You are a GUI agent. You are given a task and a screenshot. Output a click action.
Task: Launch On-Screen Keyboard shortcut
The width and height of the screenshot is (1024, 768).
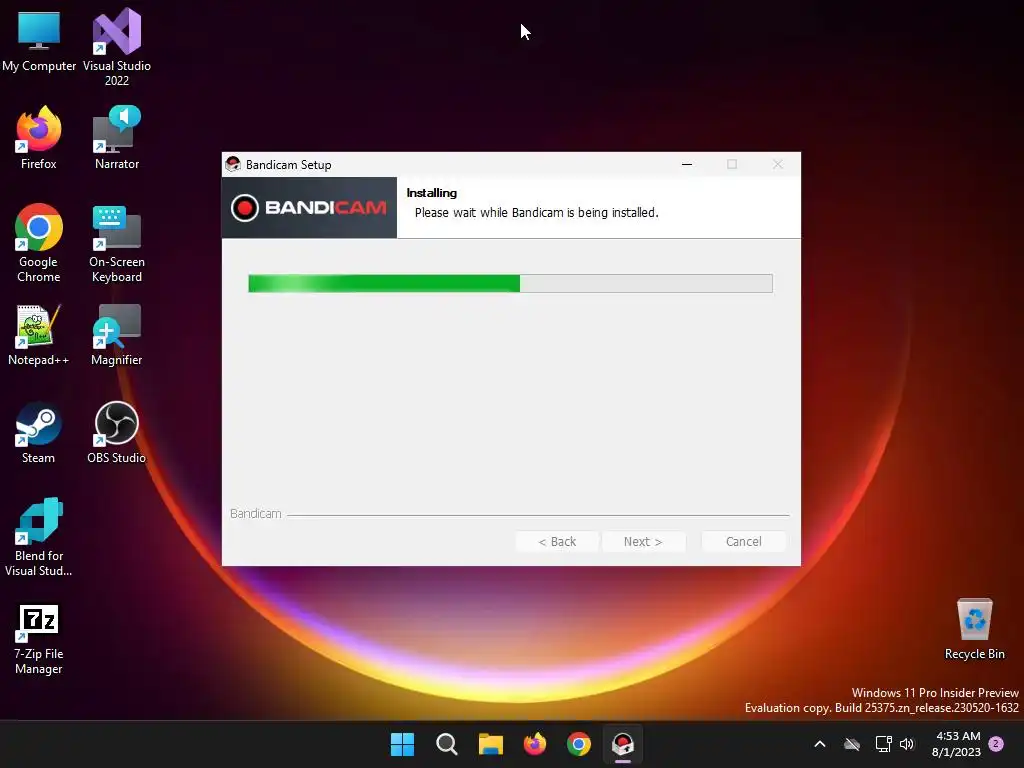coord(117,243)
